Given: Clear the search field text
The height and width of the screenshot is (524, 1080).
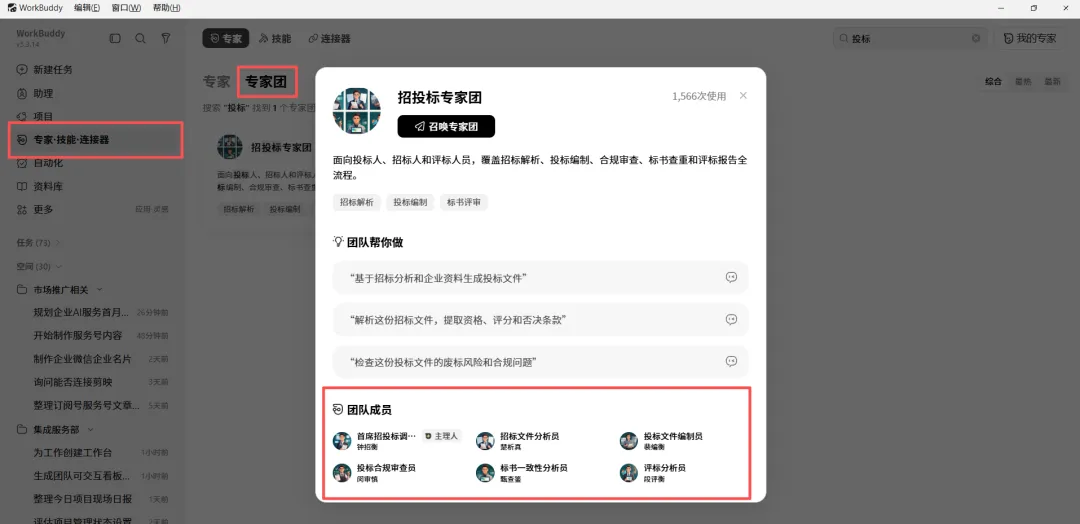Looking at the screenshot, I should coord(976,39).
